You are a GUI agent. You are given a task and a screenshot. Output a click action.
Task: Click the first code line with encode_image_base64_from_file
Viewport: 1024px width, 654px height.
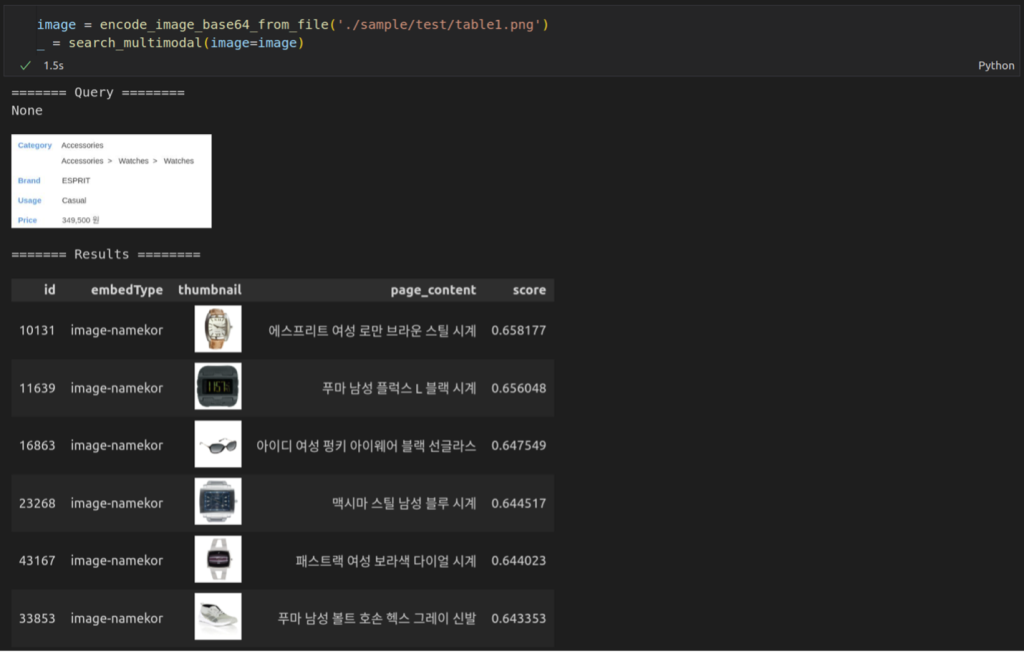pyautogui.click(x=293, y=24)
